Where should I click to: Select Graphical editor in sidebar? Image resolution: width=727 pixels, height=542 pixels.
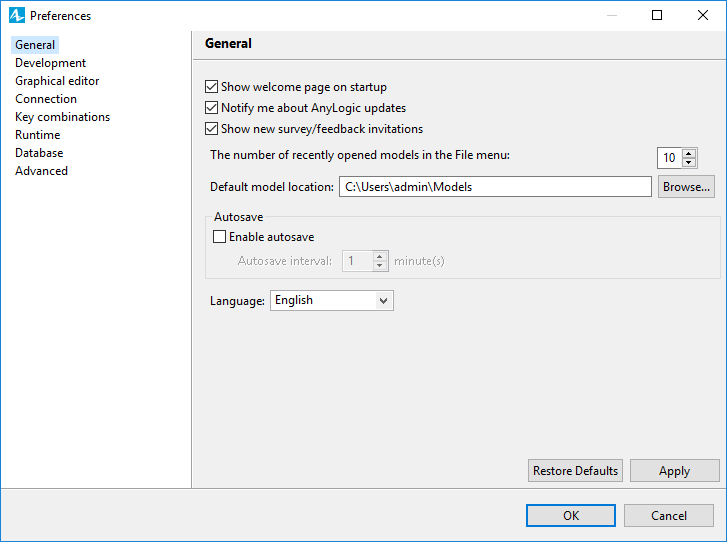(x=57, y=81)
